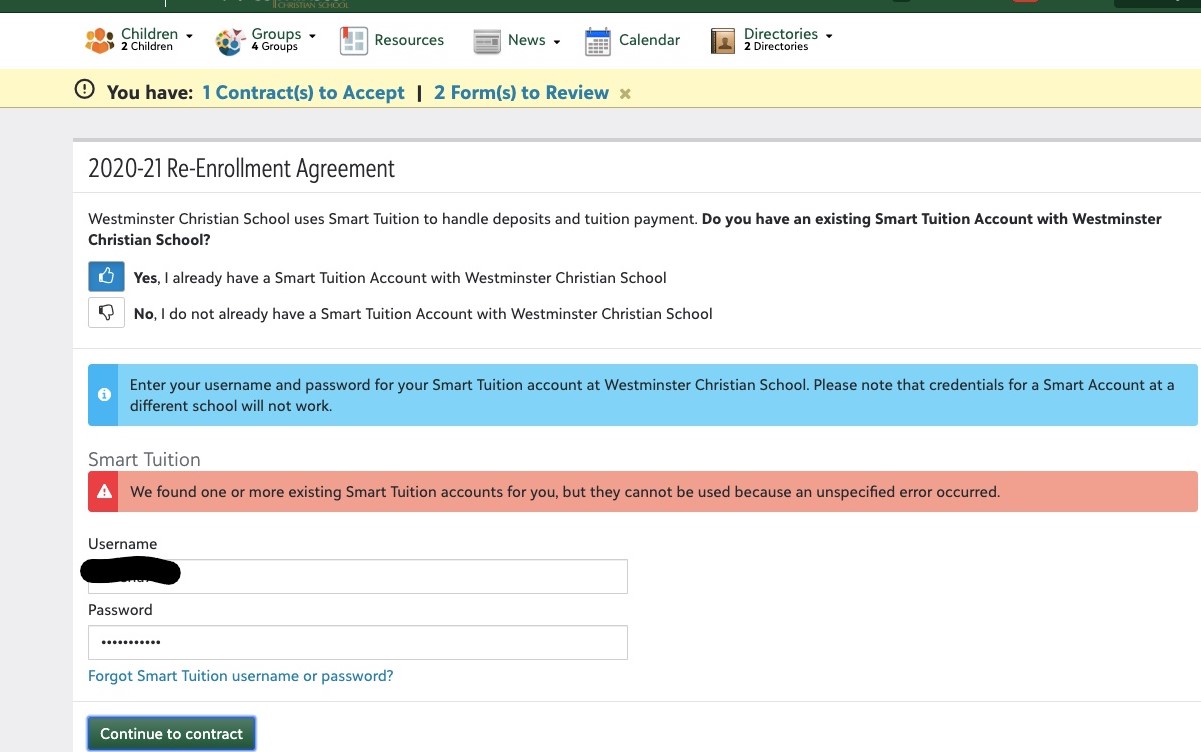Click the Smart Tuition section heading
Viewport: 1201px width, 752px height.
point(144,460)
